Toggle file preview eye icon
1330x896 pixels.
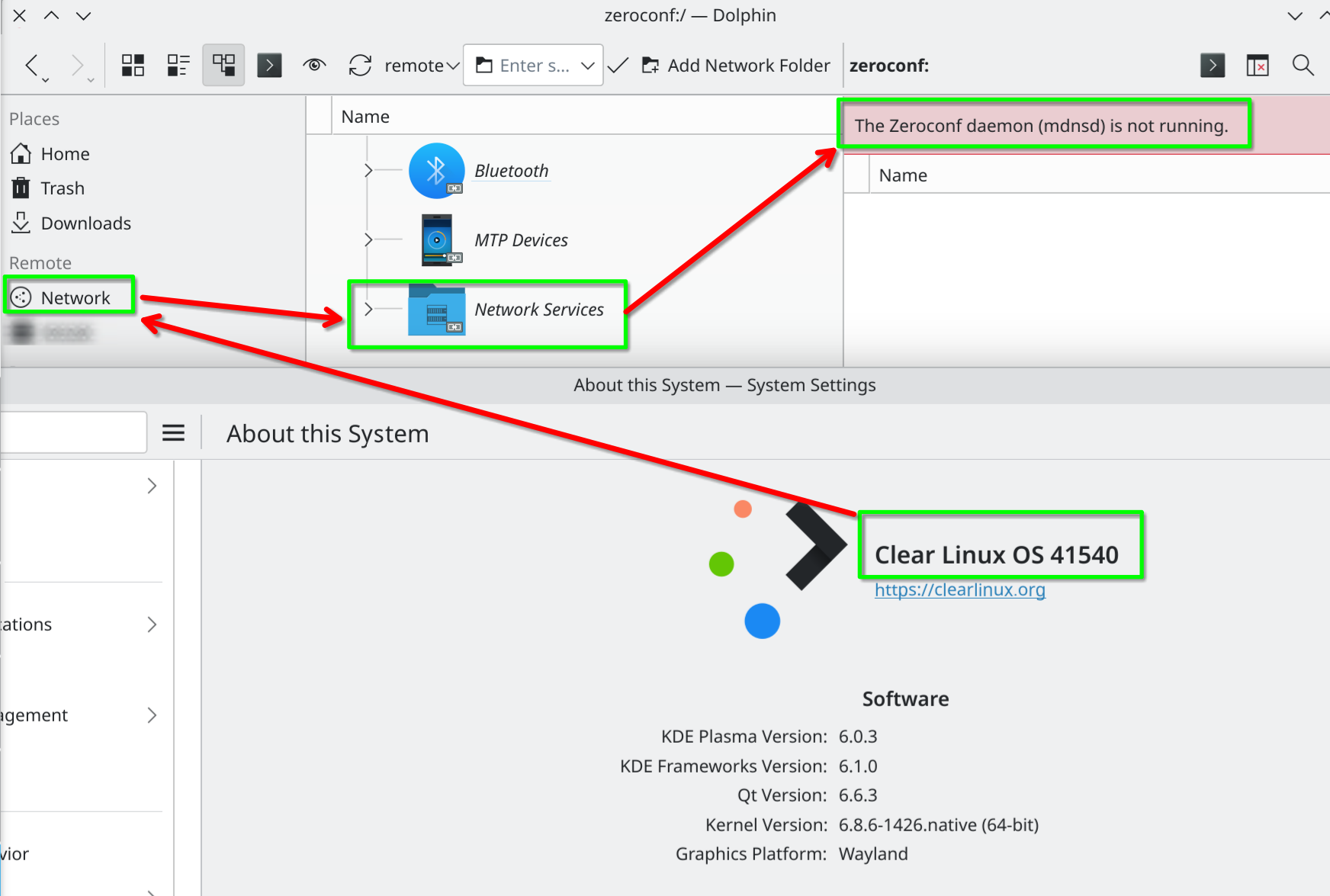pyautogui.click(x=314, y=66)
